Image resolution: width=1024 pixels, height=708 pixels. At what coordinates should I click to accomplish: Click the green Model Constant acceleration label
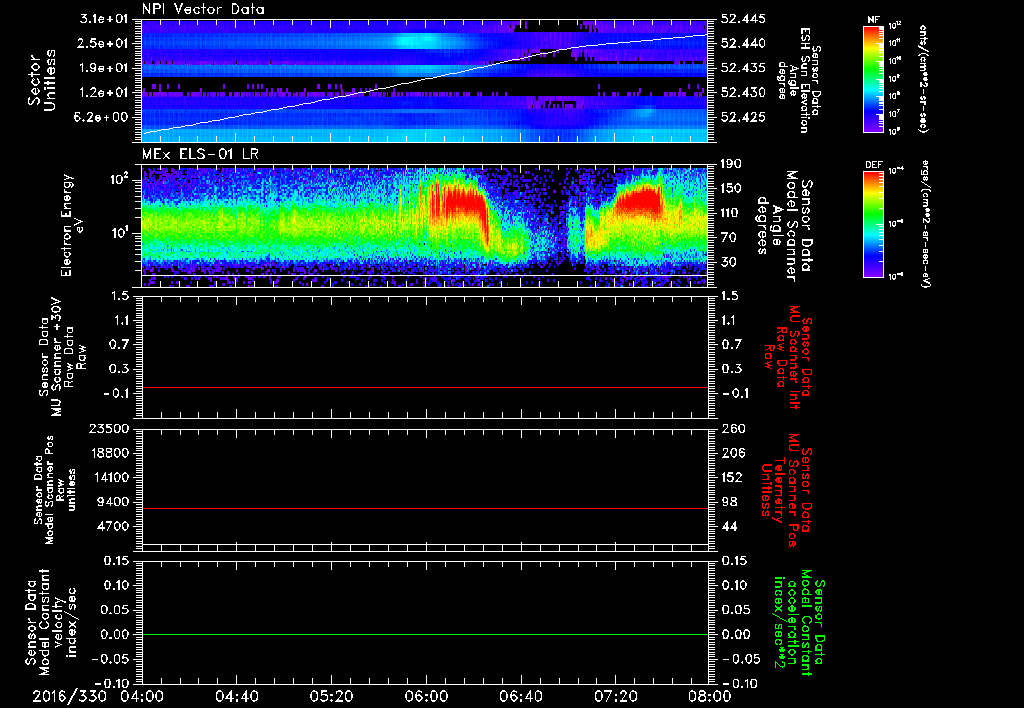[x=800, y=624]
